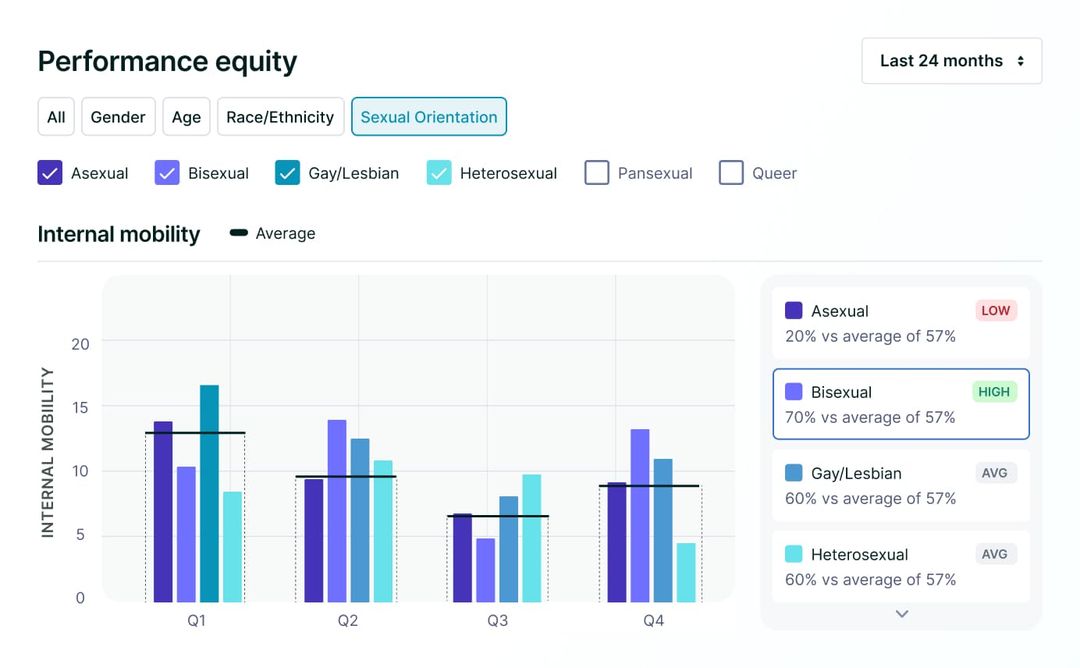Switch to the Gender filter tab
Image resolution: width=1080 pixels, height=668 pixels.
(118, 116)
